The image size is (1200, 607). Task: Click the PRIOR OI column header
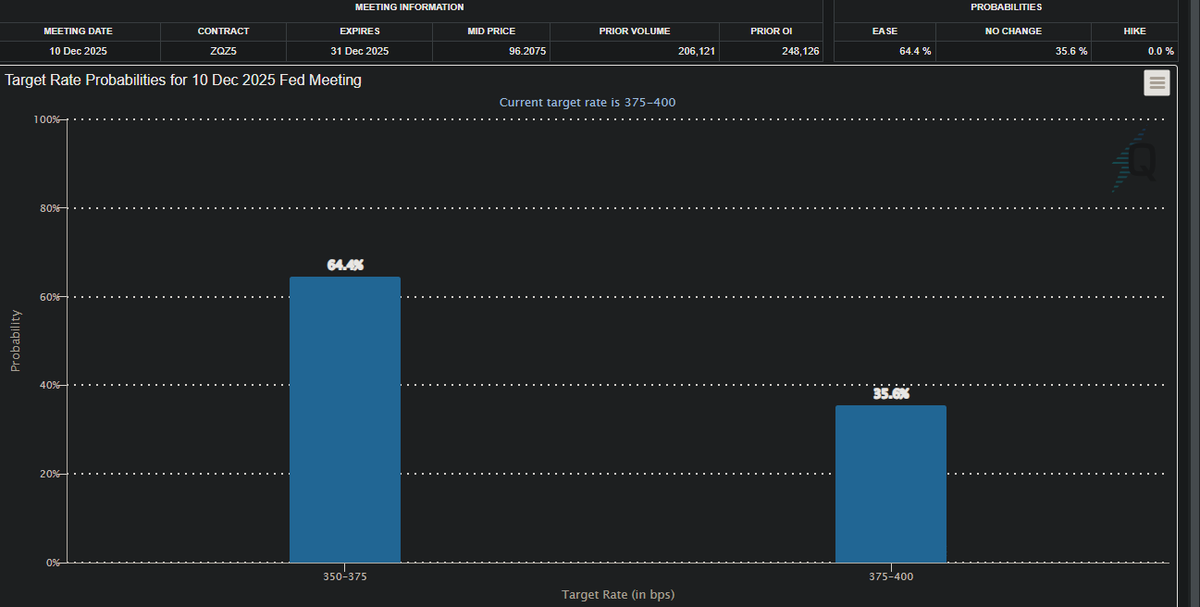click(771, 31)
